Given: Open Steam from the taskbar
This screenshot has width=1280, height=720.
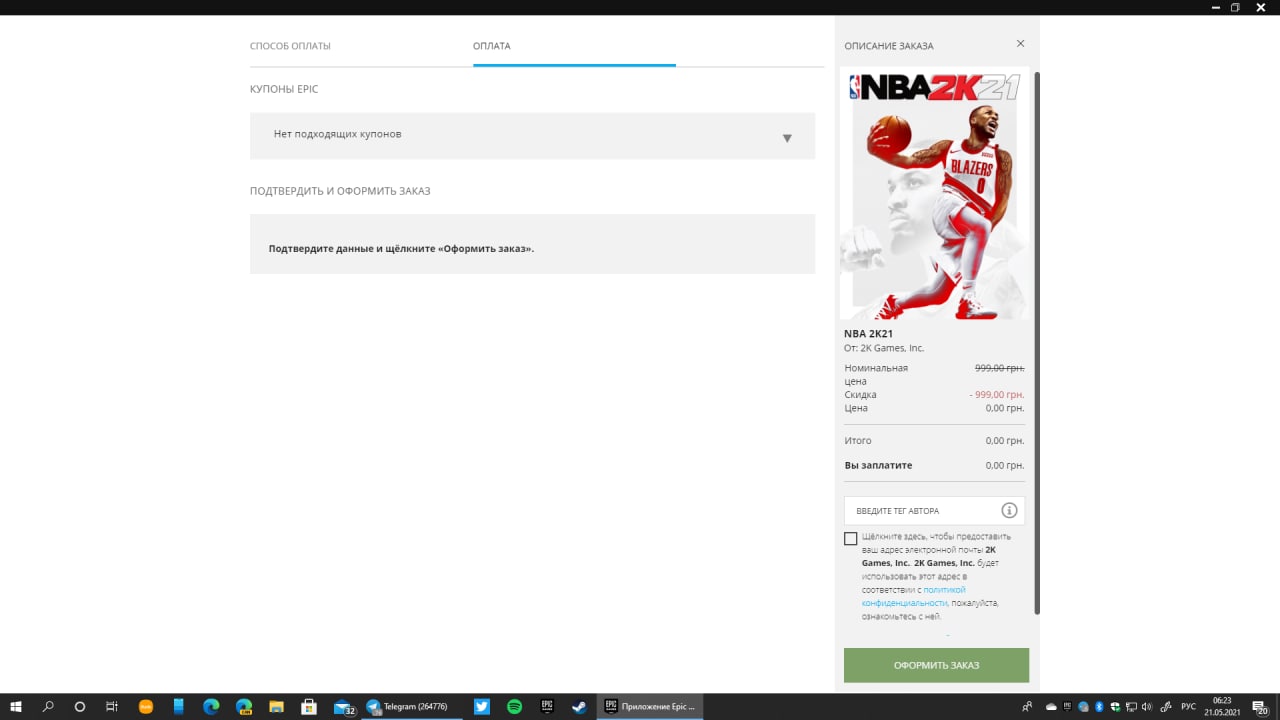Looking at the screenshot, I should tap(579, 707).
